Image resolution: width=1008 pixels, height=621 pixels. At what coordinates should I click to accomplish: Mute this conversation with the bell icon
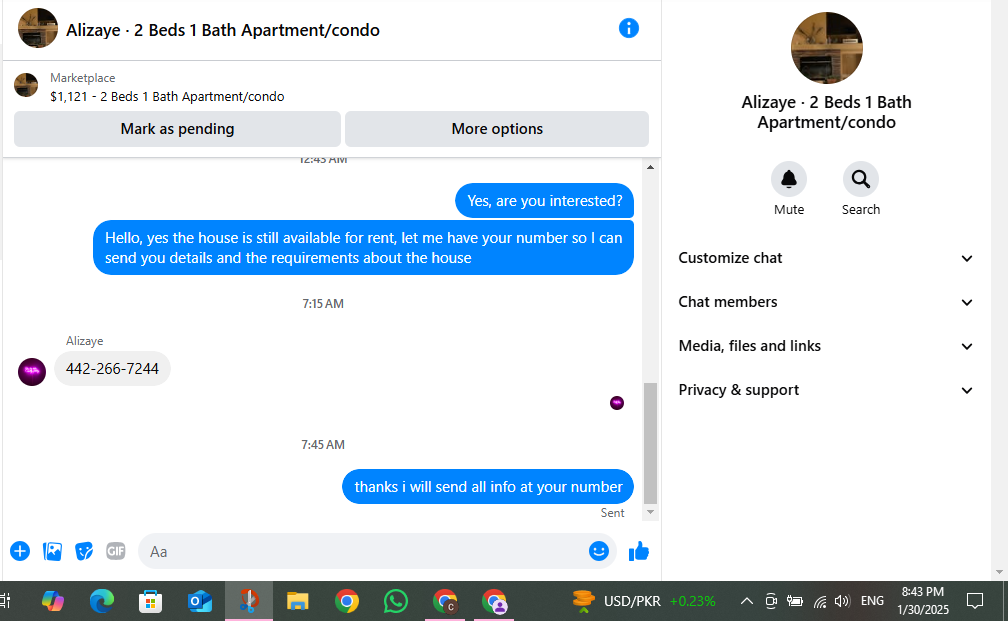[x=789, y=179]
